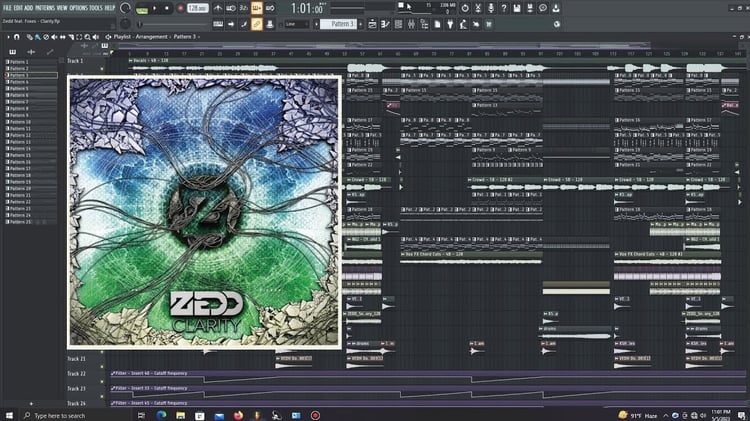Open the browser panel icon
The image size is (750, 421).
pos(424,24)
